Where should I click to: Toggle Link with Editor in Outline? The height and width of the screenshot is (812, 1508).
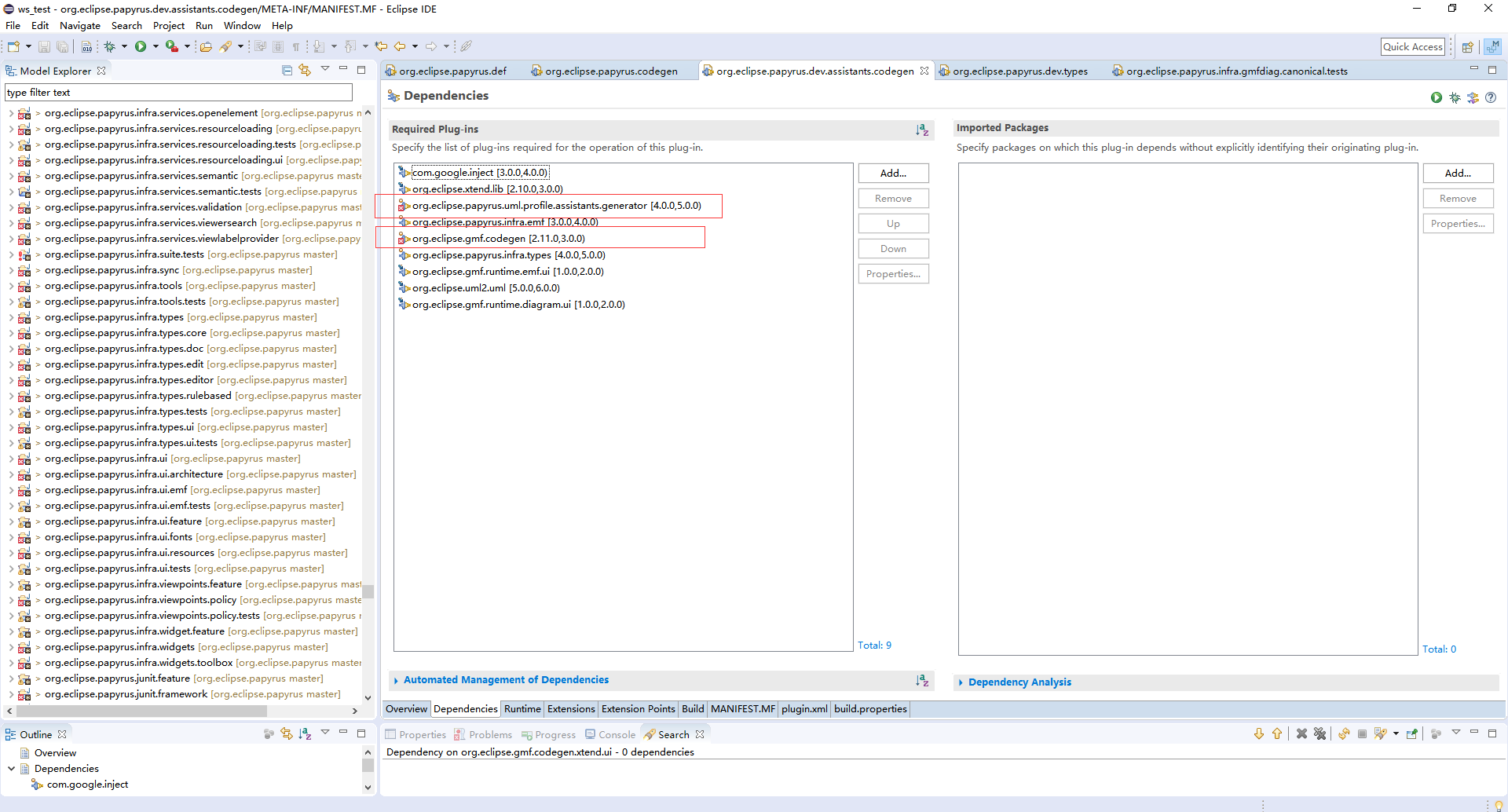coord(287,733)
